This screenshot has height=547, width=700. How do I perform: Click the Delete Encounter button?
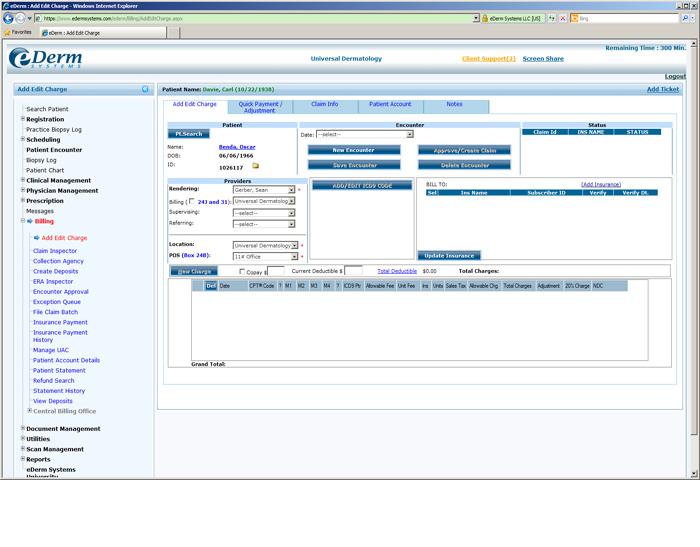464,165
